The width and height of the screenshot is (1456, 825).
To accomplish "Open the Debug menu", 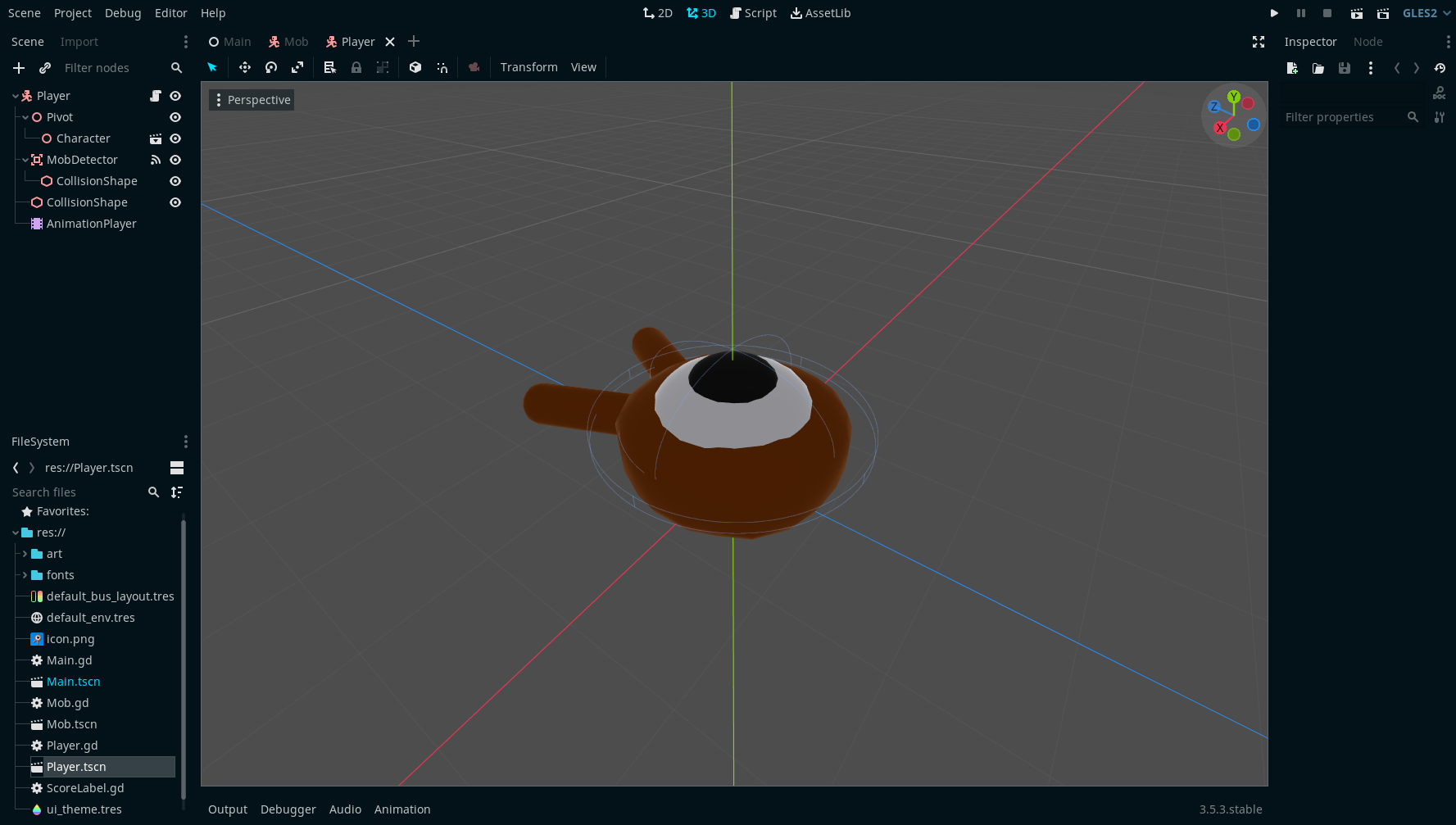I will coord(123,13).
